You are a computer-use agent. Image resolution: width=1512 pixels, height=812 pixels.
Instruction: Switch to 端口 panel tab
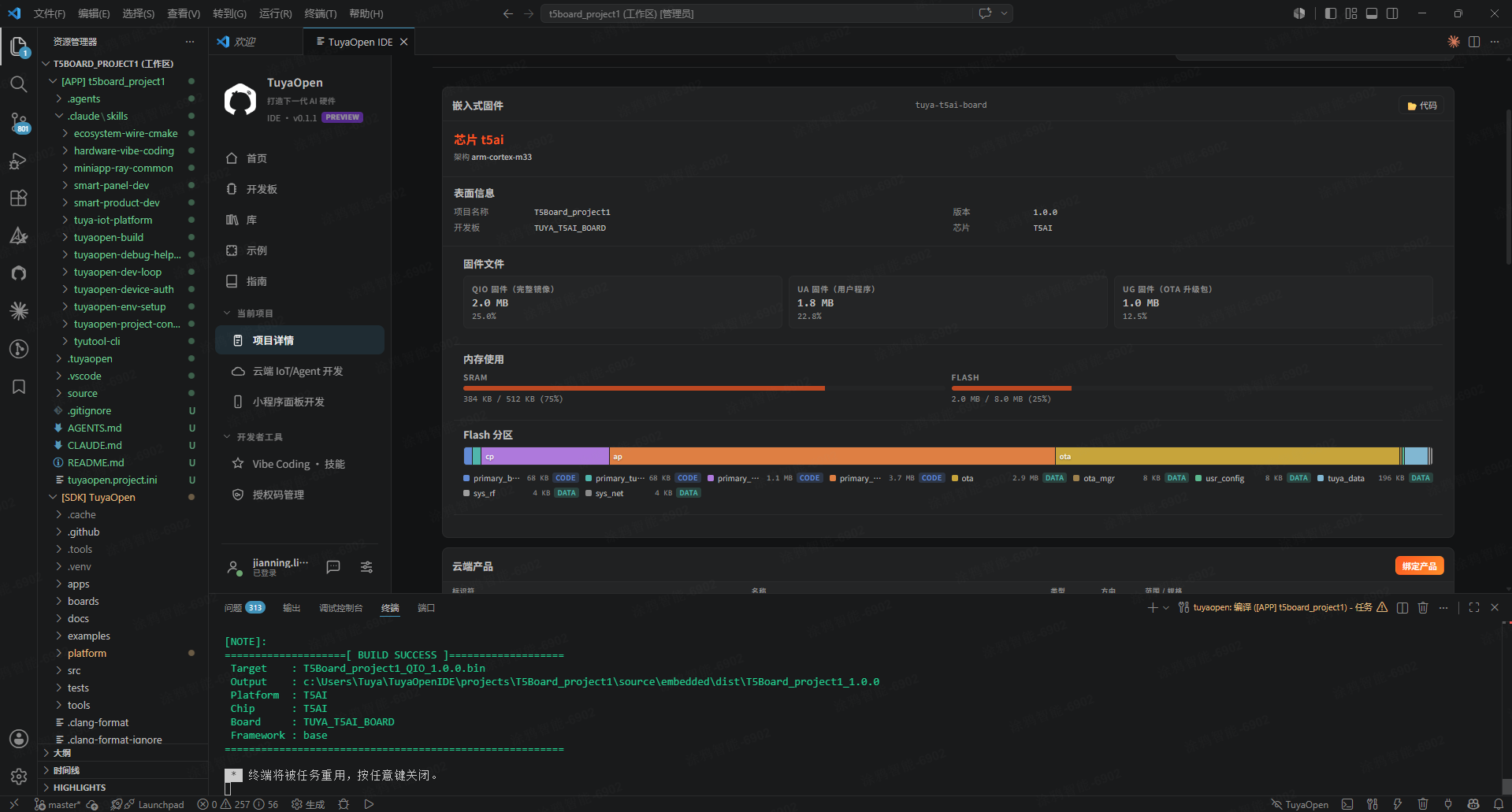pyautogui.click(x=426, y=607)
